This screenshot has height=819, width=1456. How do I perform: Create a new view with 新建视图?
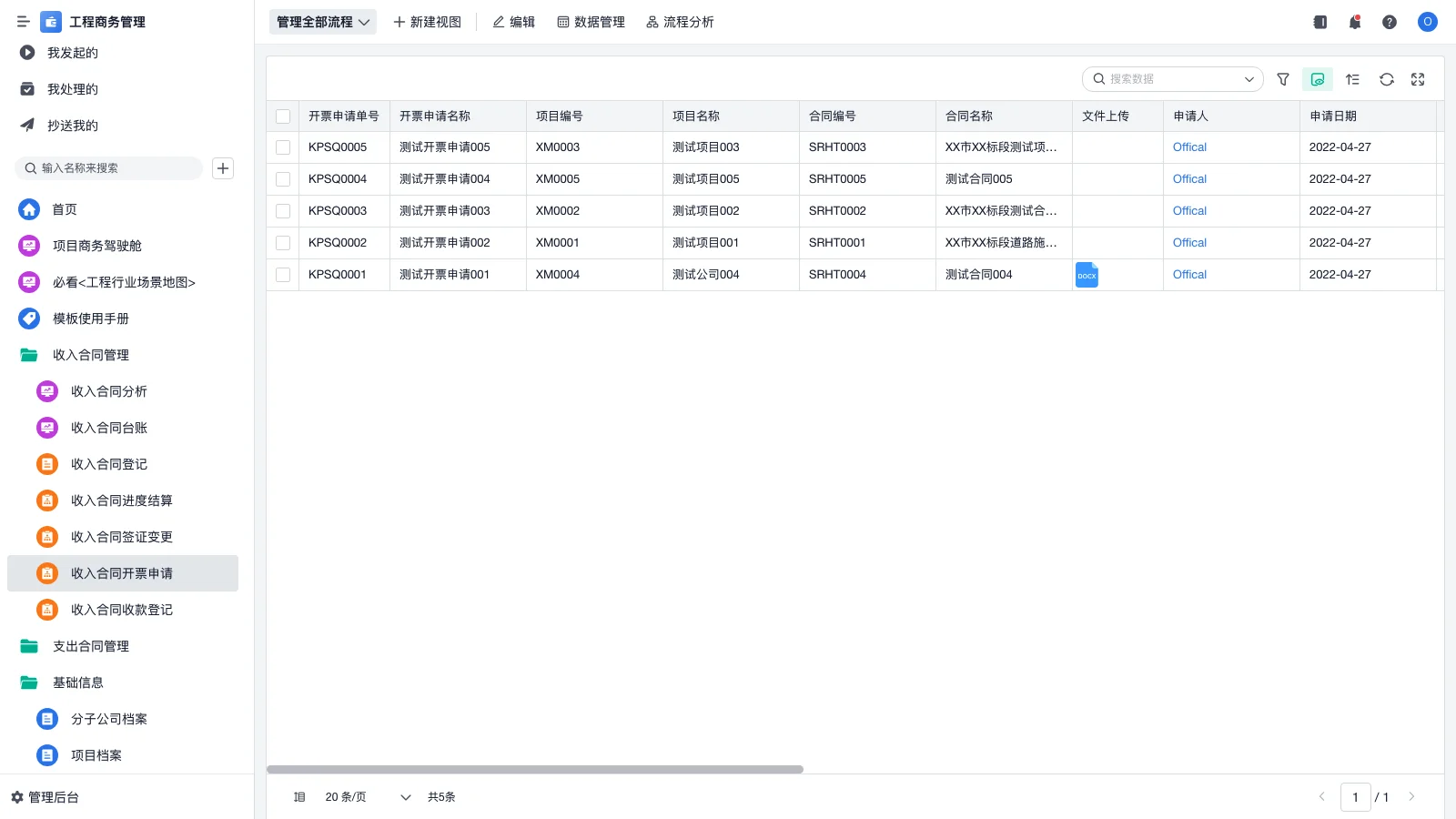(427, 22)
